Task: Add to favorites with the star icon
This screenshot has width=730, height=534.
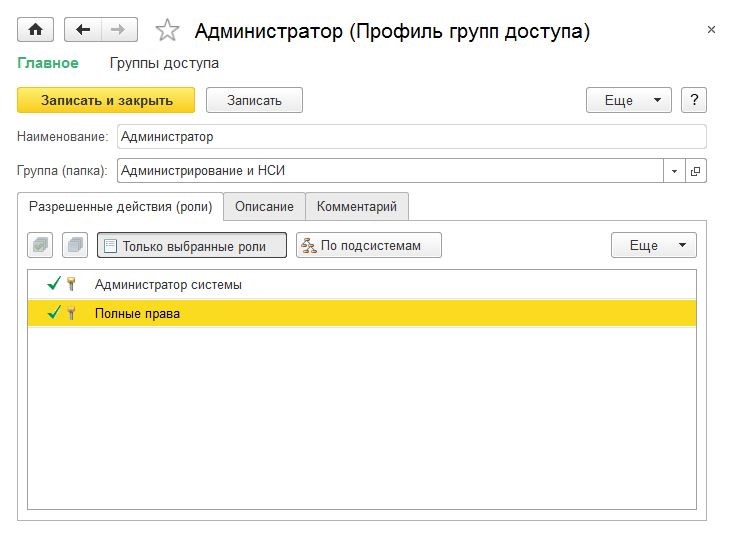Action: pos(167,30)
